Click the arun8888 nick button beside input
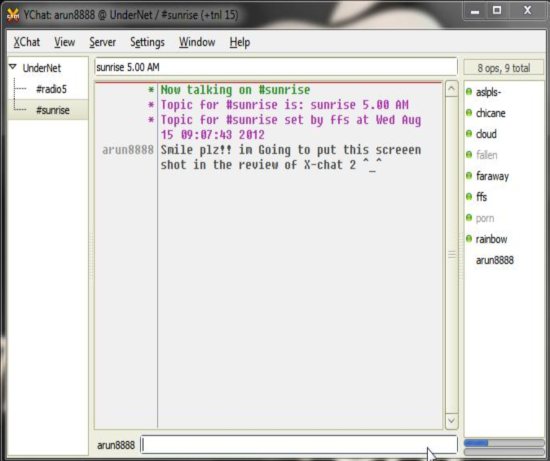This screenshot has height=461, width=550. tap(116, 445)
